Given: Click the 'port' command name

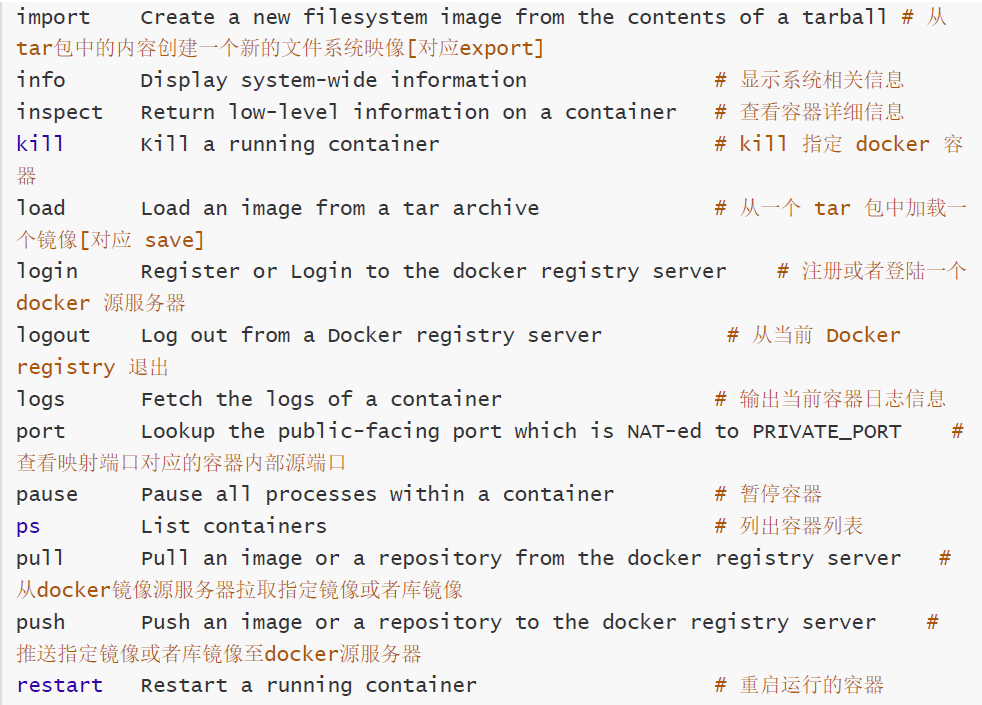Looking at the screenshot, I should [41, 431].
